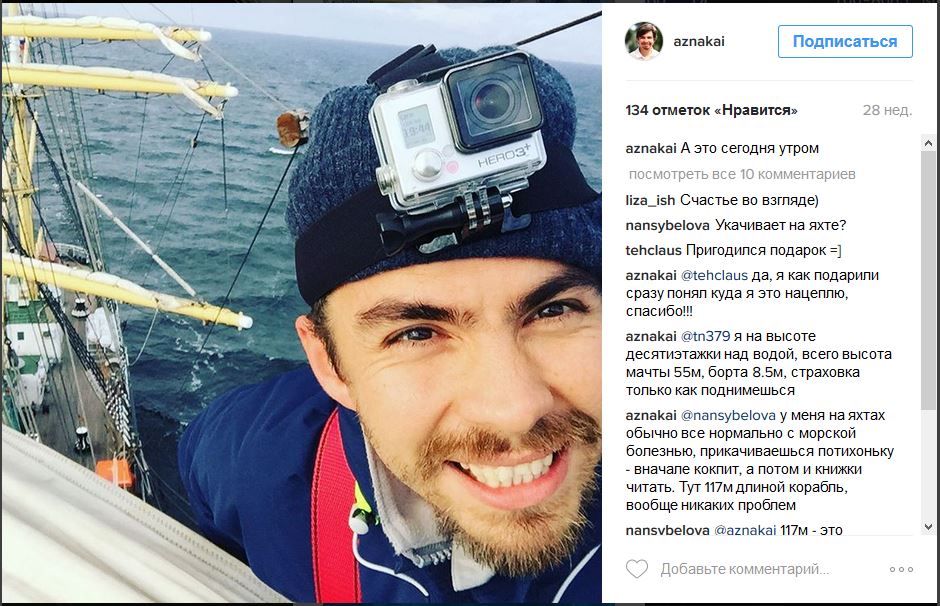Click the Подписаться follow button
The width and height of the screenshot is (940, 606).
click(x=845, y=41)
